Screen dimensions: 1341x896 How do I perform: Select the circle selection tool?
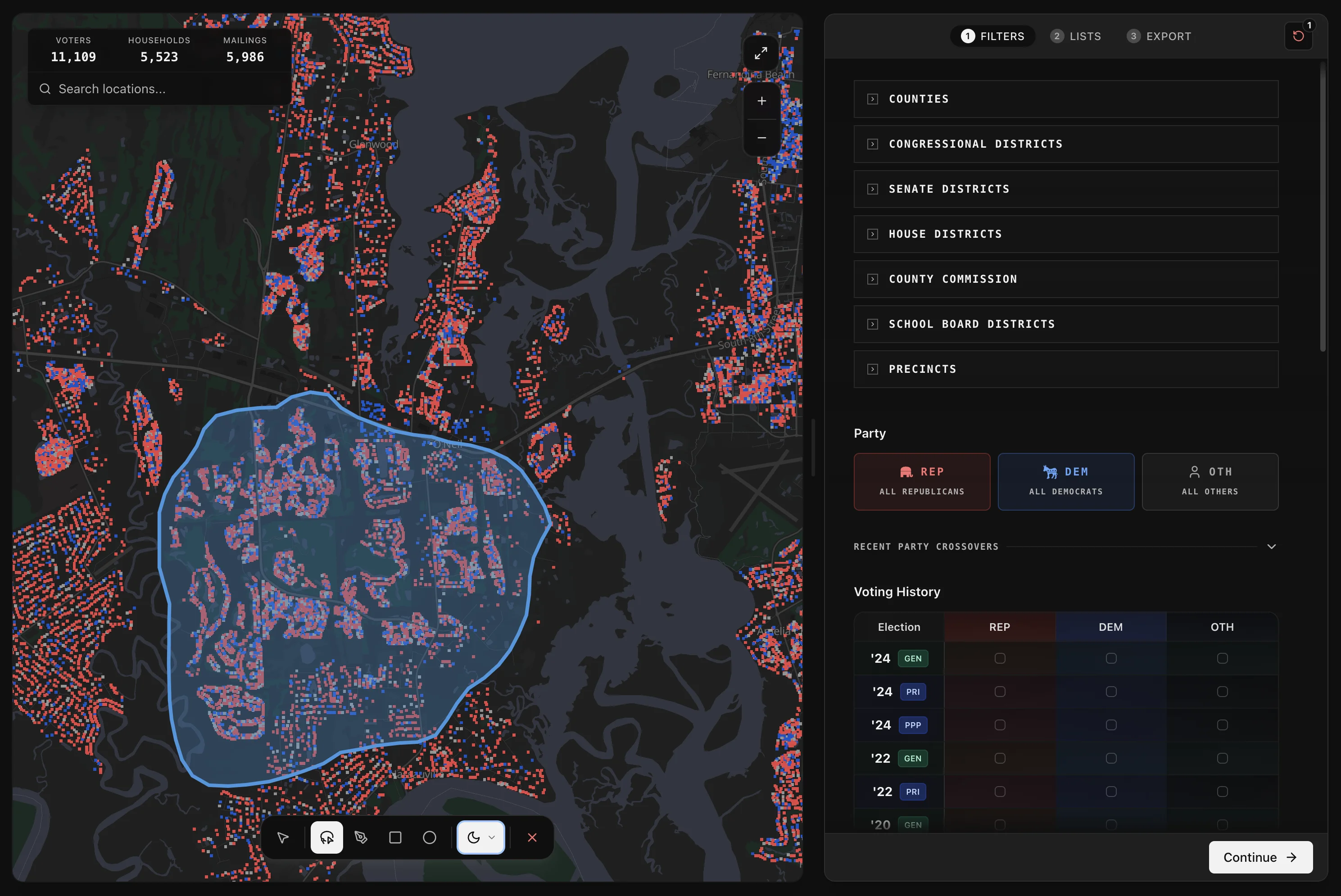click(429, 837)
